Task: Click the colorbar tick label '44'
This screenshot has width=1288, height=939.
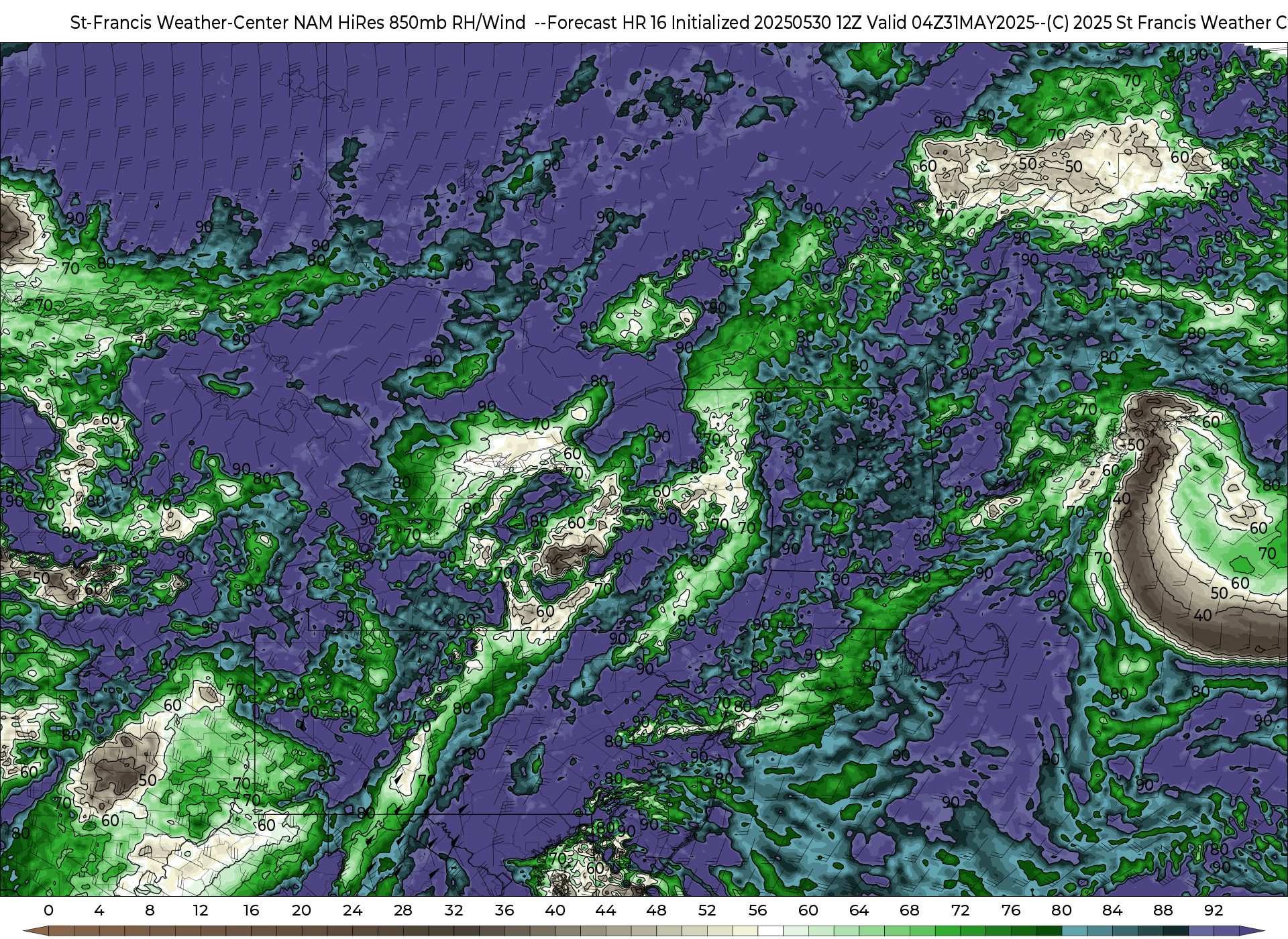Action: pos(606,910)
